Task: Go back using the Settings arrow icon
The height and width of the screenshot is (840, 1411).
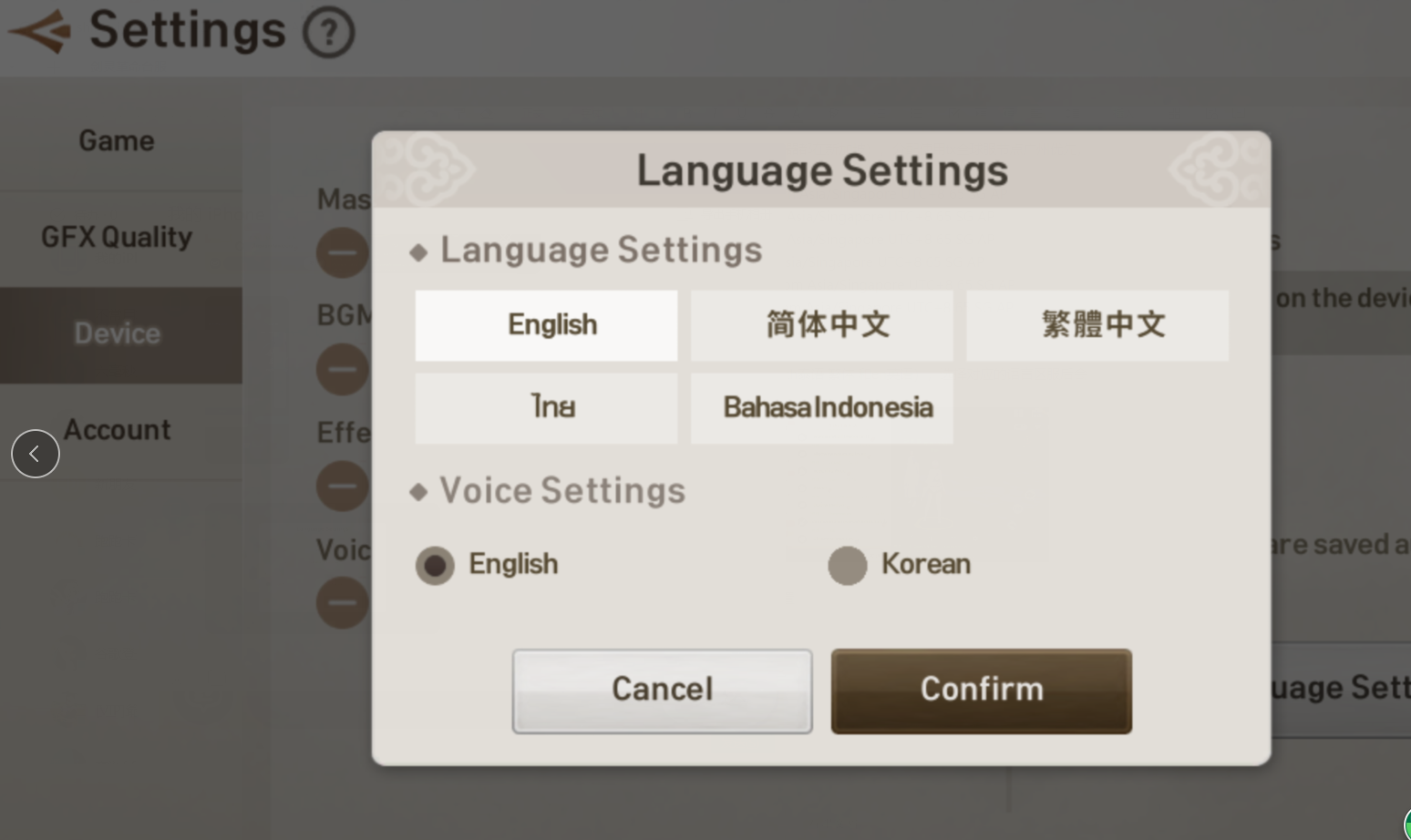Action: coord(39,32)
